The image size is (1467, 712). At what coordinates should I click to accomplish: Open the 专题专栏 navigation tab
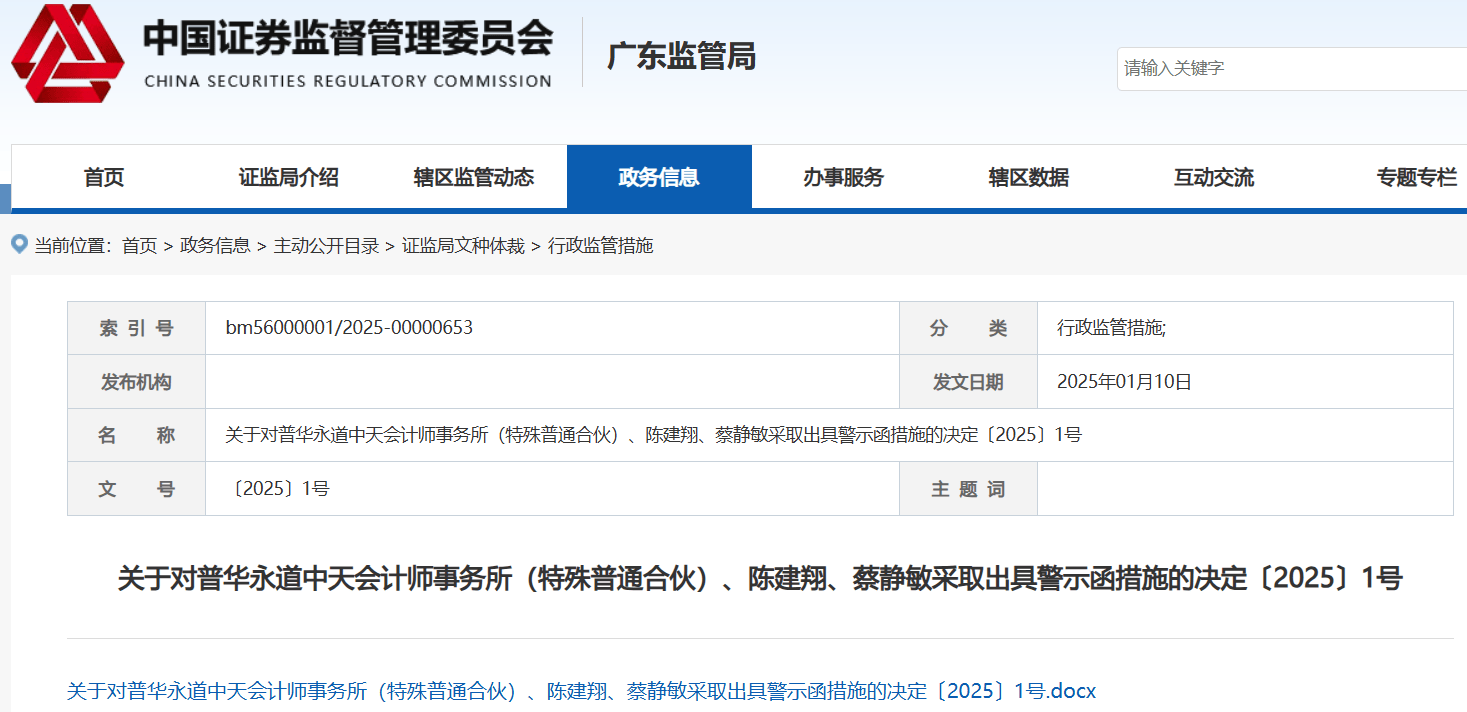1417,178
